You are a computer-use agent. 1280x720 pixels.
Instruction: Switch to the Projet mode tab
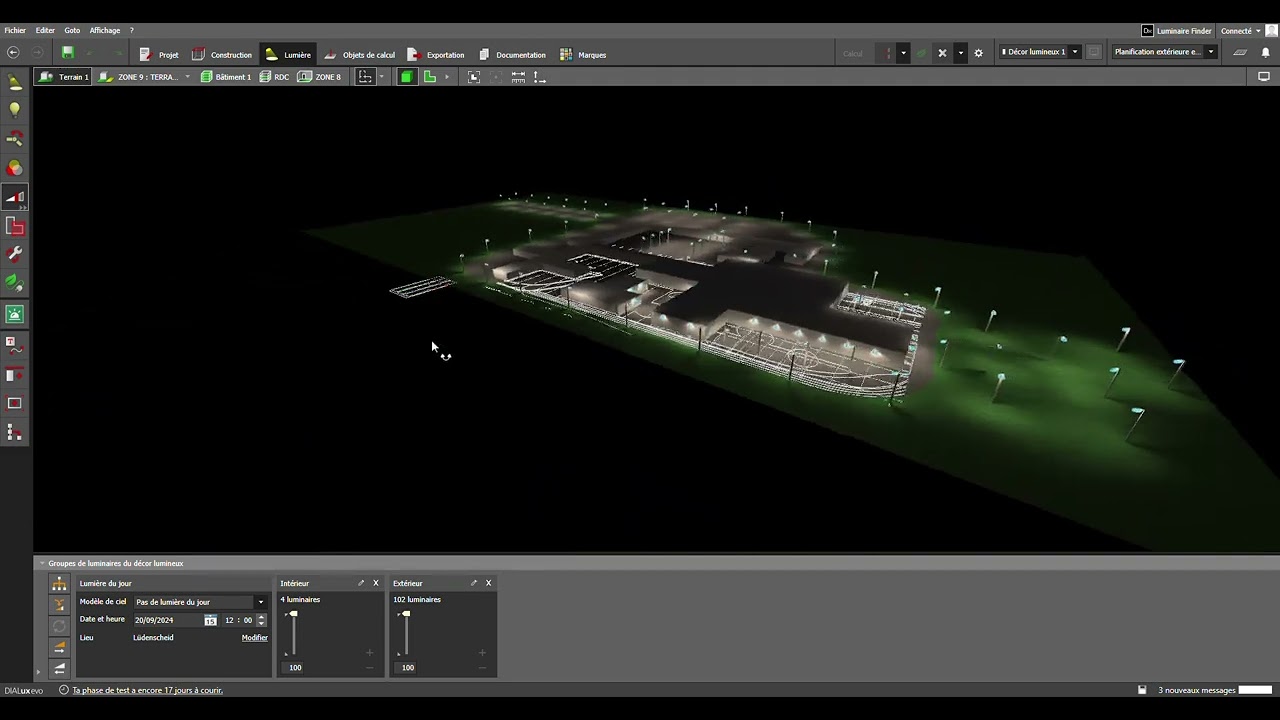pos(158,55)
